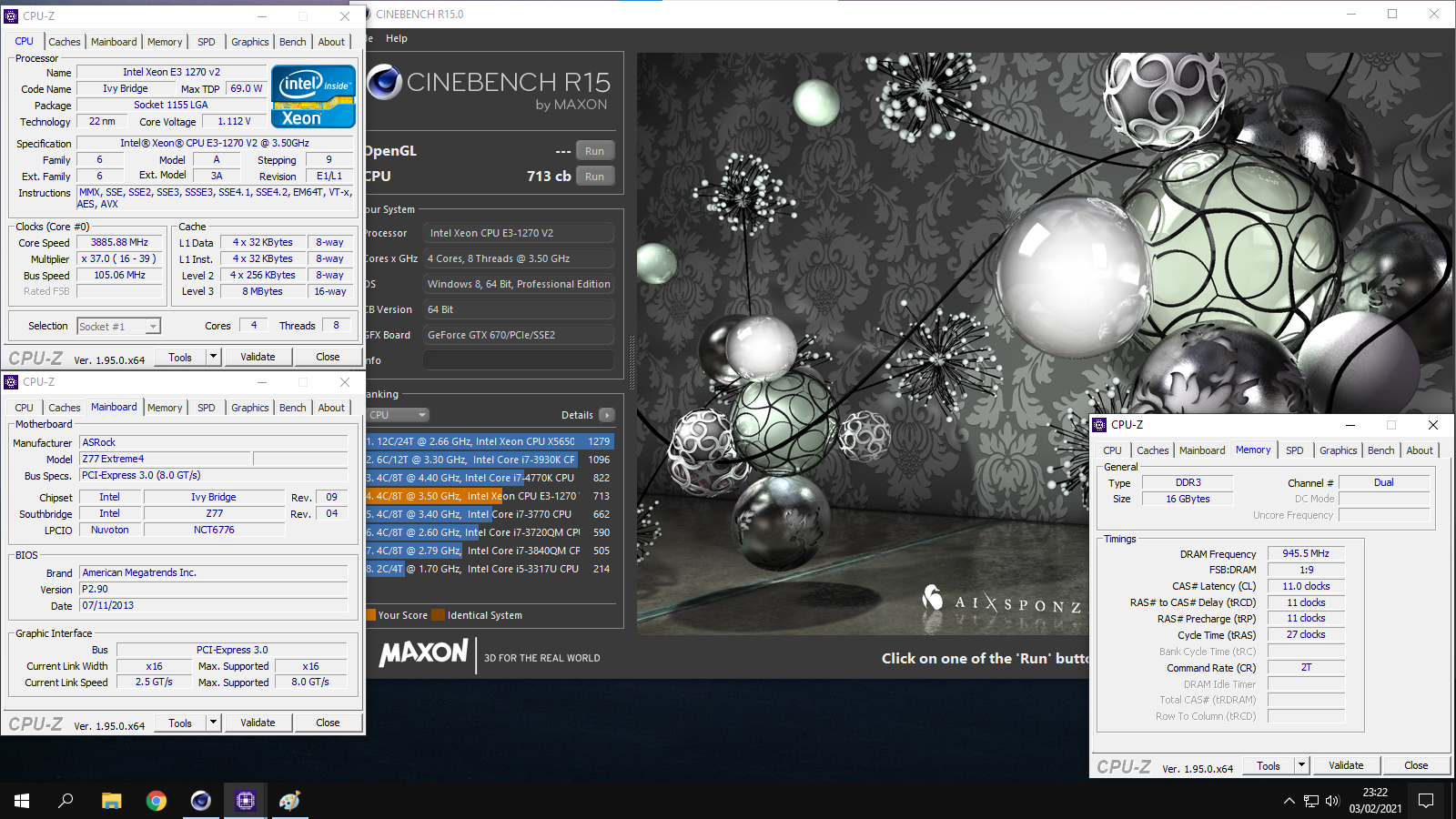Open Tools dropdown arrow in Mainboard CPU-Z window
This screenshot has height=819, width=1456.
coord(213,723)
